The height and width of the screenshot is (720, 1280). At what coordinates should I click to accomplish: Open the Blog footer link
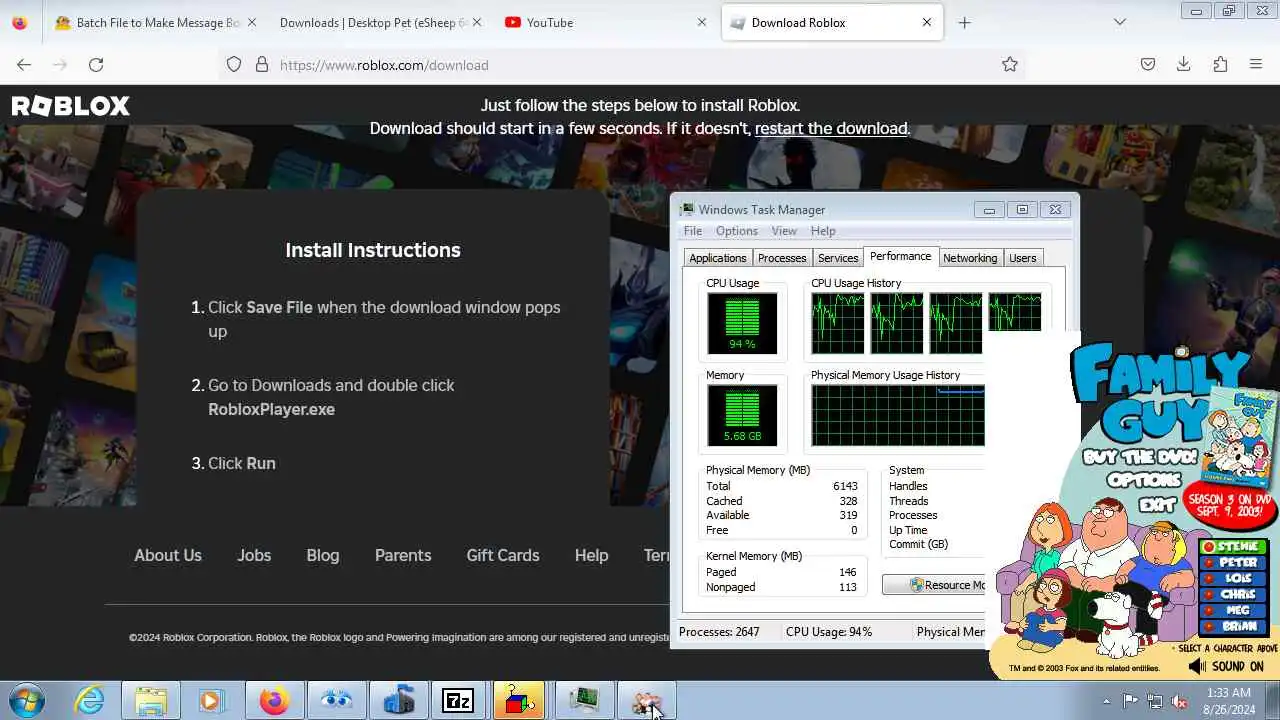[323, 555]
